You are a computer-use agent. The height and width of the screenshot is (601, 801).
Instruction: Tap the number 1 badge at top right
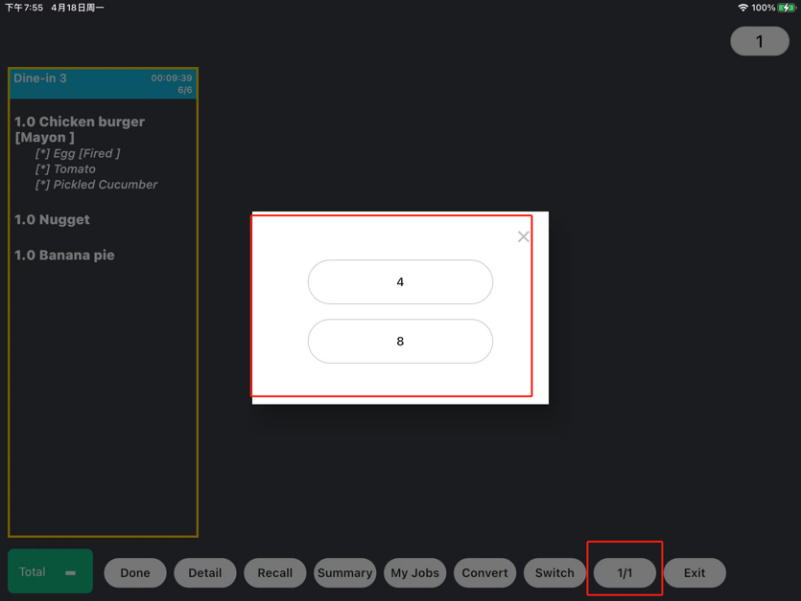pyautogui.click(x=760, y=41)
